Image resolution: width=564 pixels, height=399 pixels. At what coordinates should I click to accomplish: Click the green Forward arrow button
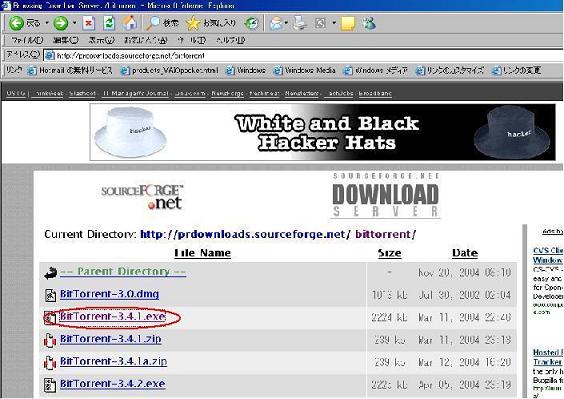point(60,23)
